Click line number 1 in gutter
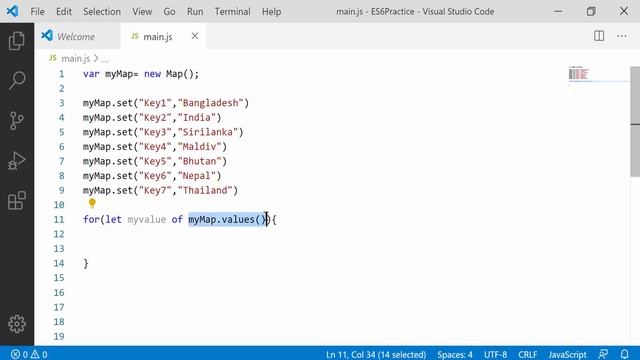The image size is (640, 360). pyautogui.click(x=61, y=74)
